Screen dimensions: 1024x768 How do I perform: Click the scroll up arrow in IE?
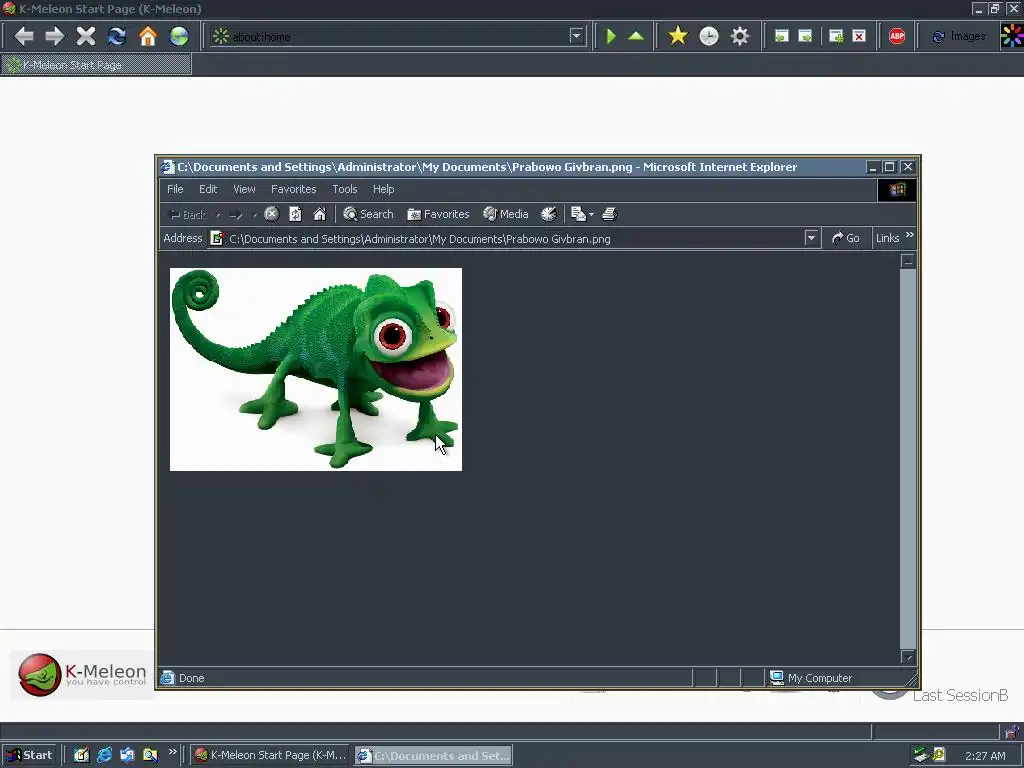pyautogui.click(x=908, y=261)
